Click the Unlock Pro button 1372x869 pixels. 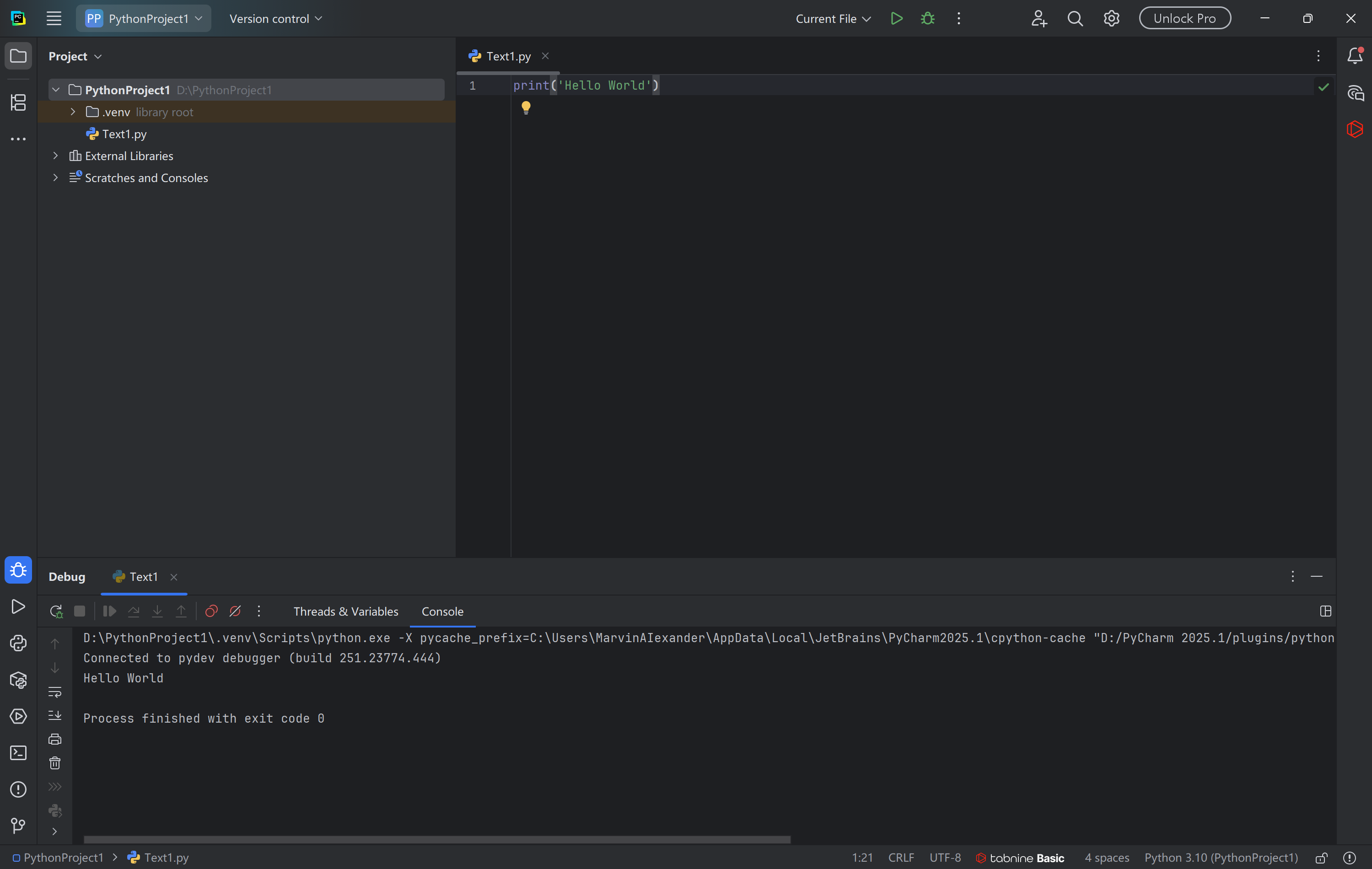pyautogui.click(x=1184, y=18)
